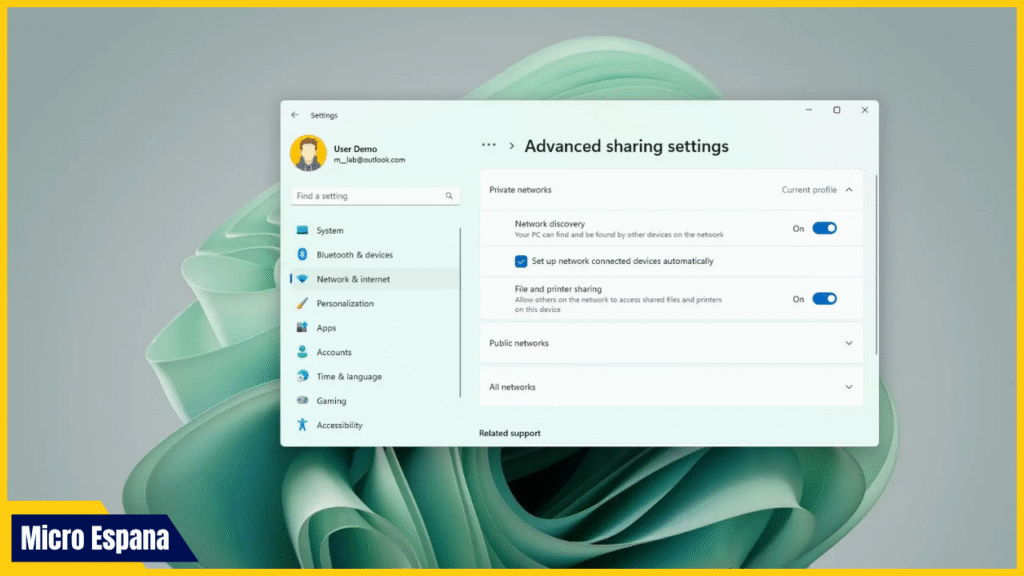Image resolution: width=1024 pixels, height=576 pixels.
Task: Click the Accounts person icon
Action: tap(302, 352)
